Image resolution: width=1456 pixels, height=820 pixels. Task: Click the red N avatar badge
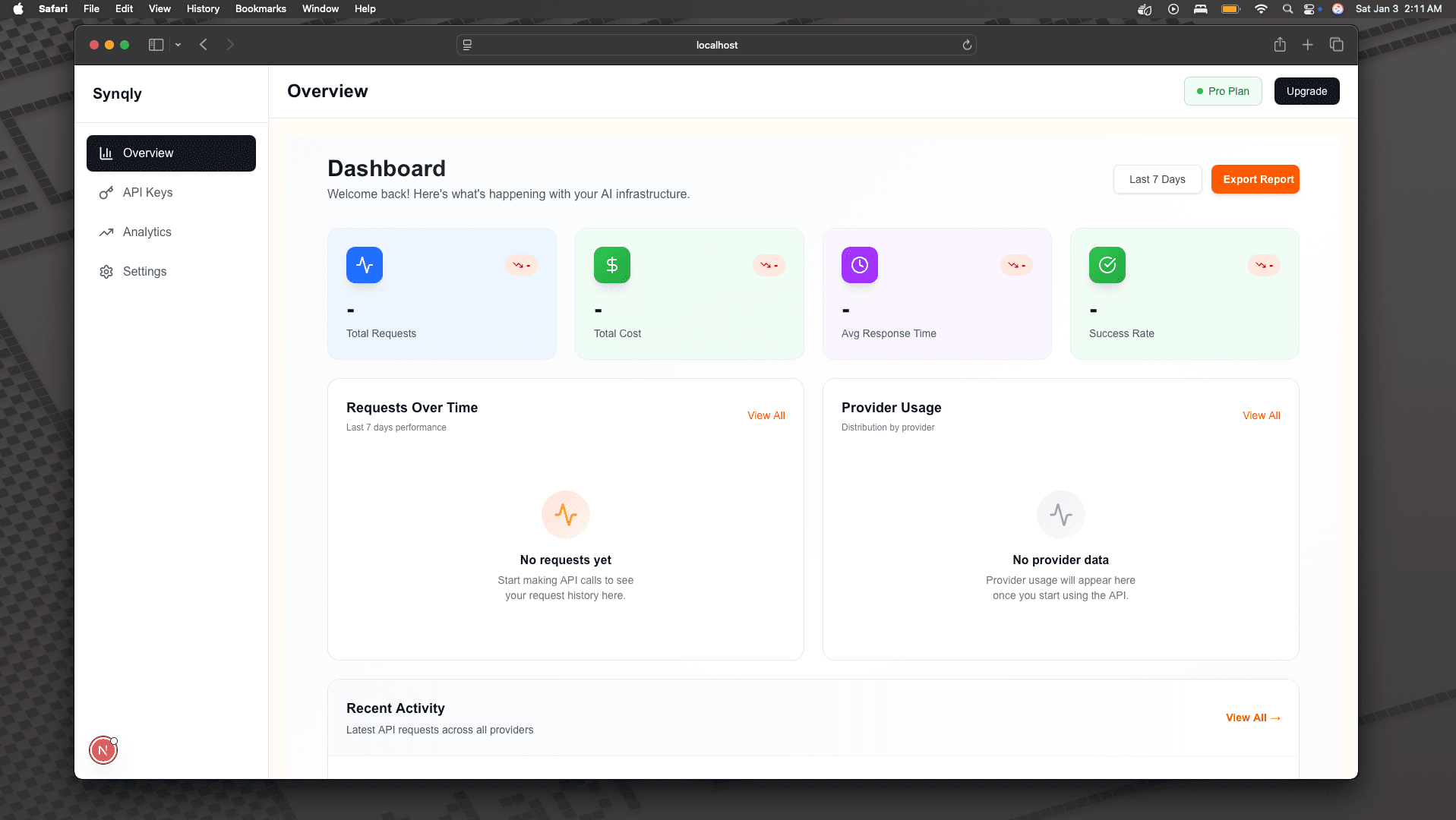coord(103,750)
